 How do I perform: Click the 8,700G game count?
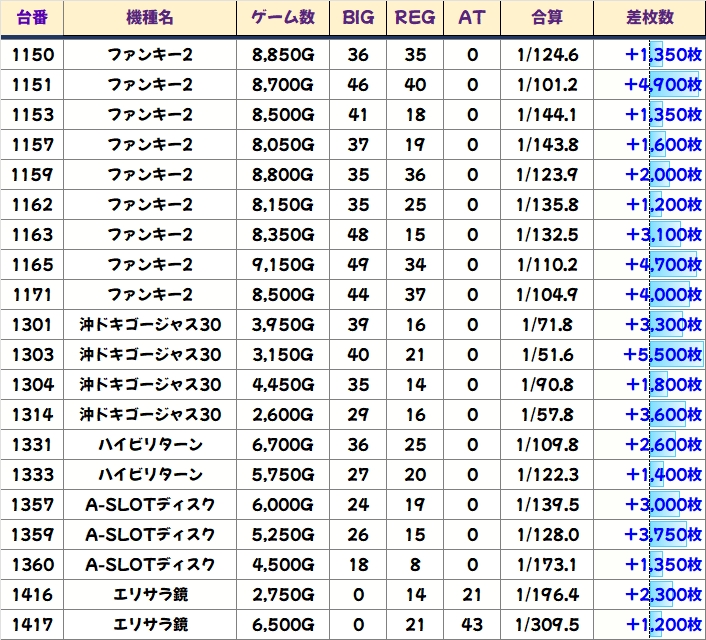tap(283, 85)
